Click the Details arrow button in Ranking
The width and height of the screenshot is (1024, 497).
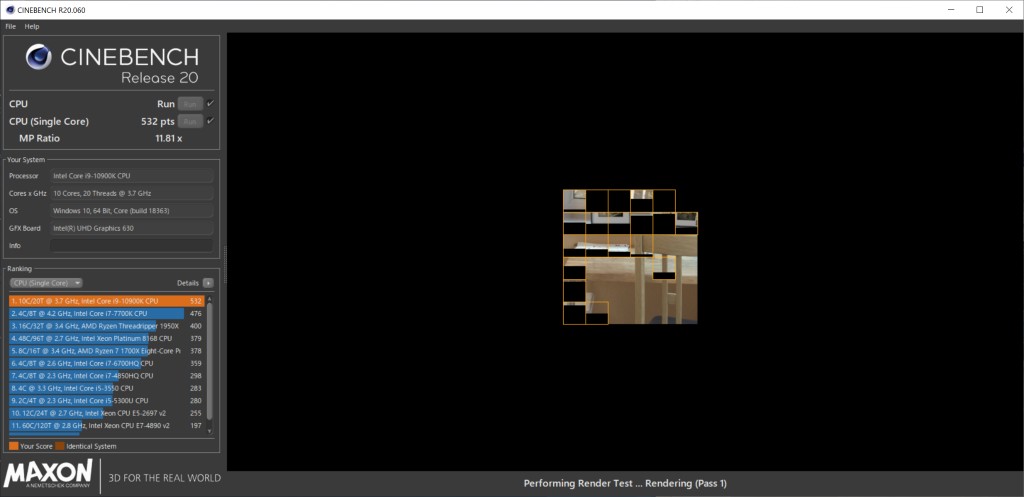click(x=208, y=283)
